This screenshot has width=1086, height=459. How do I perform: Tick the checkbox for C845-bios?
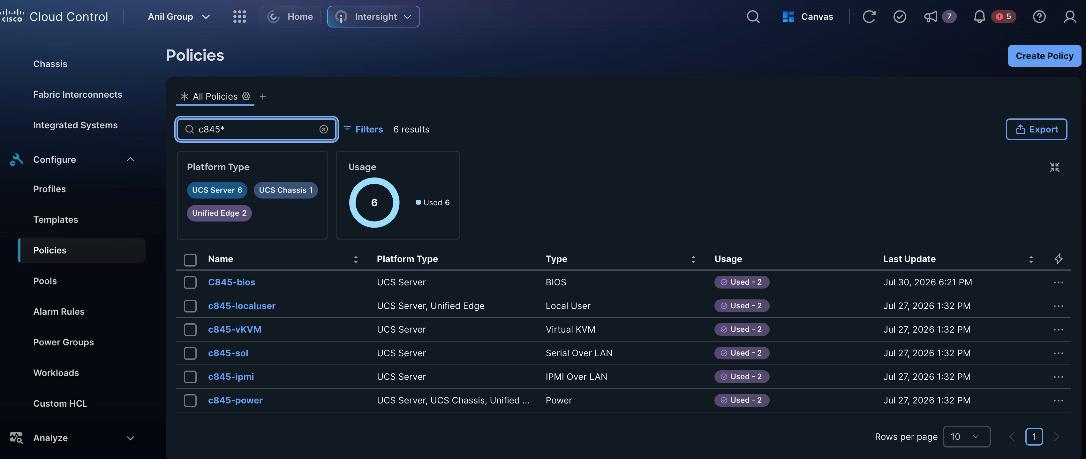(190, 282)
